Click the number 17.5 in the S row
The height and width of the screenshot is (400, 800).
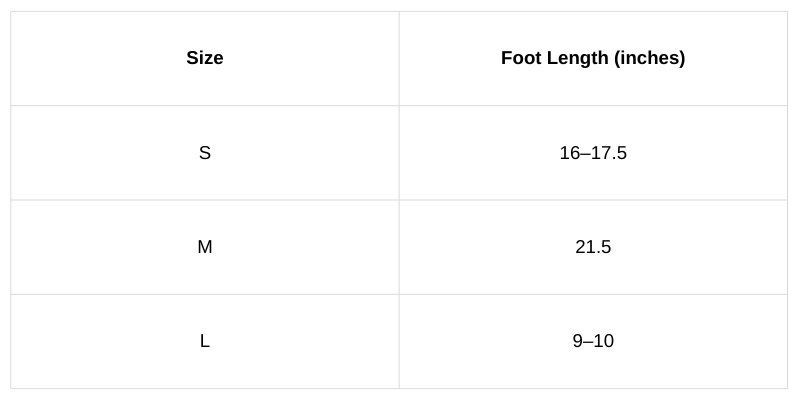coord(608,153)
